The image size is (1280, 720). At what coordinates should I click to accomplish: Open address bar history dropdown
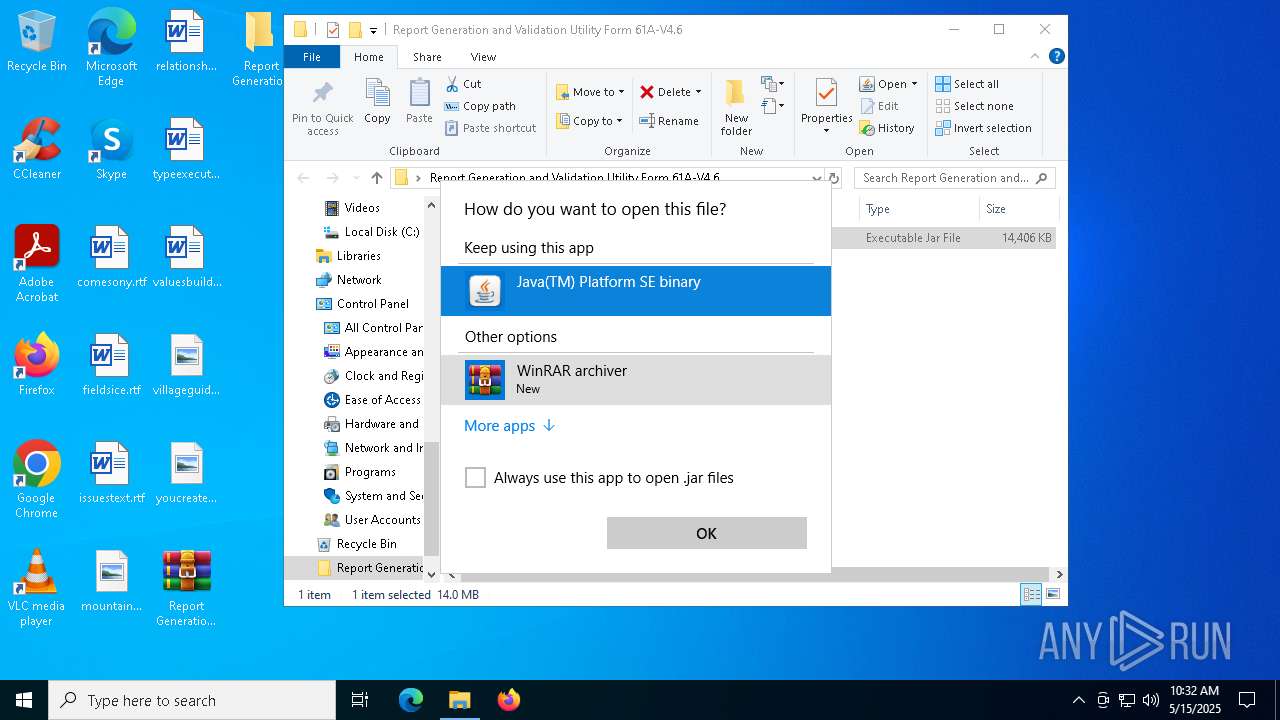click(x=816, y=178)
